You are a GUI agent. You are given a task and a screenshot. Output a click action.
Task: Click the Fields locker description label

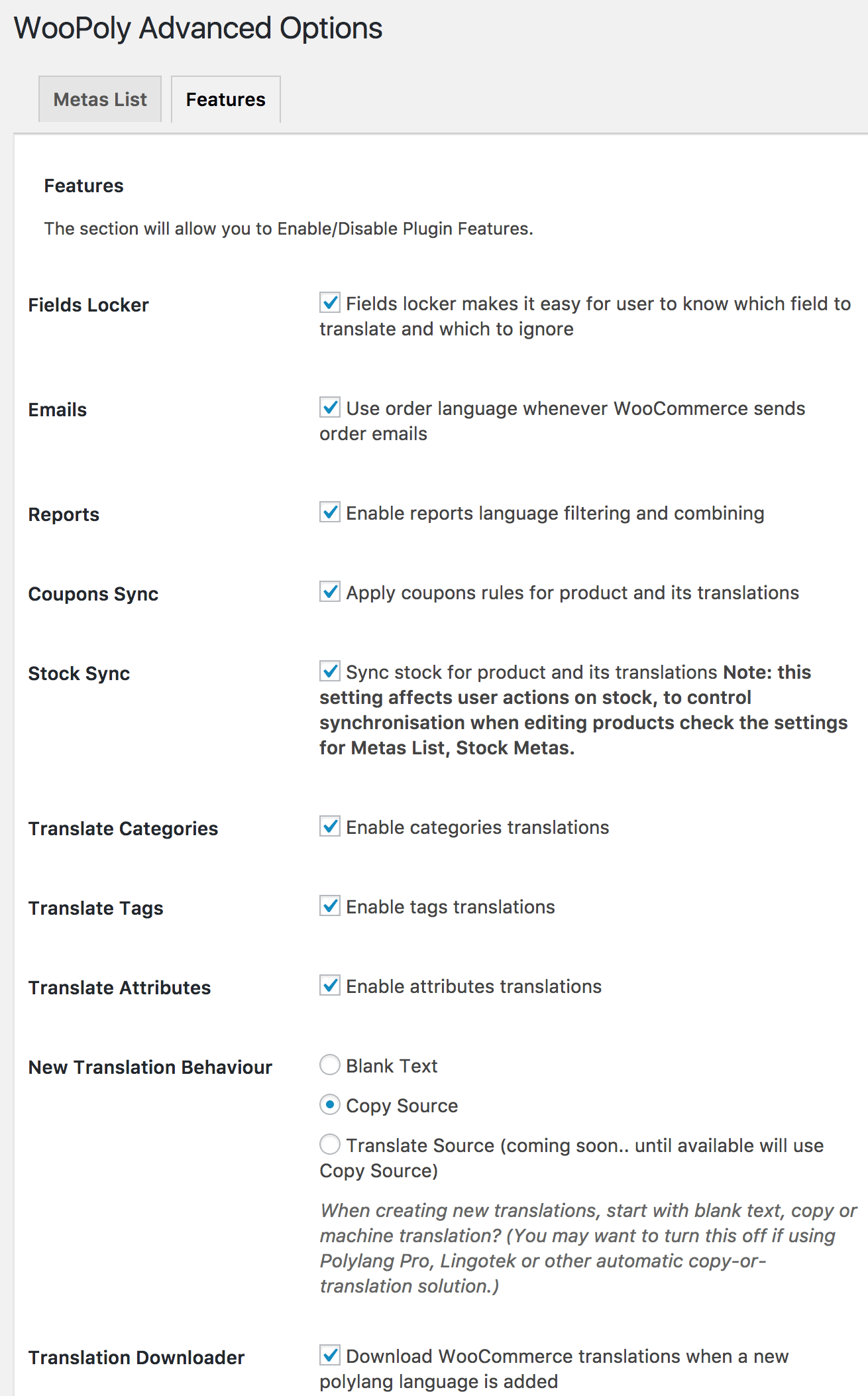585,316
